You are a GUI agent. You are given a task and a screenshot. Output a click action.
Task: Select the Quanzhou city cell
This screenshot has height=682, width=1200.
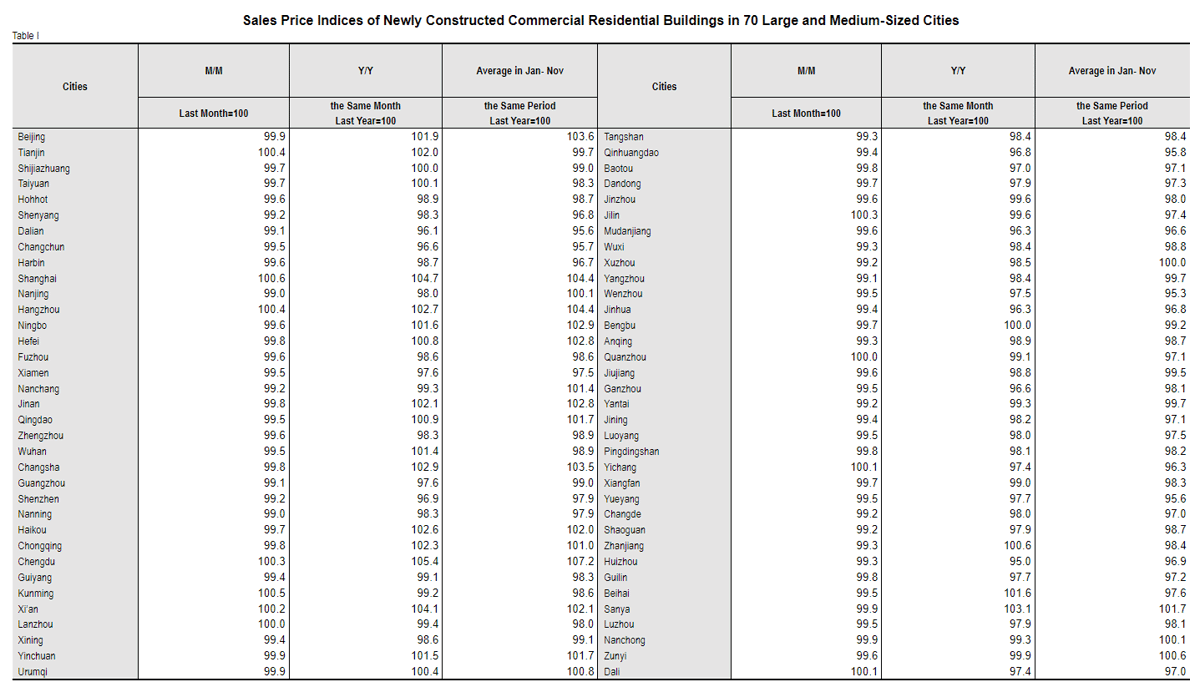point(625,357)
